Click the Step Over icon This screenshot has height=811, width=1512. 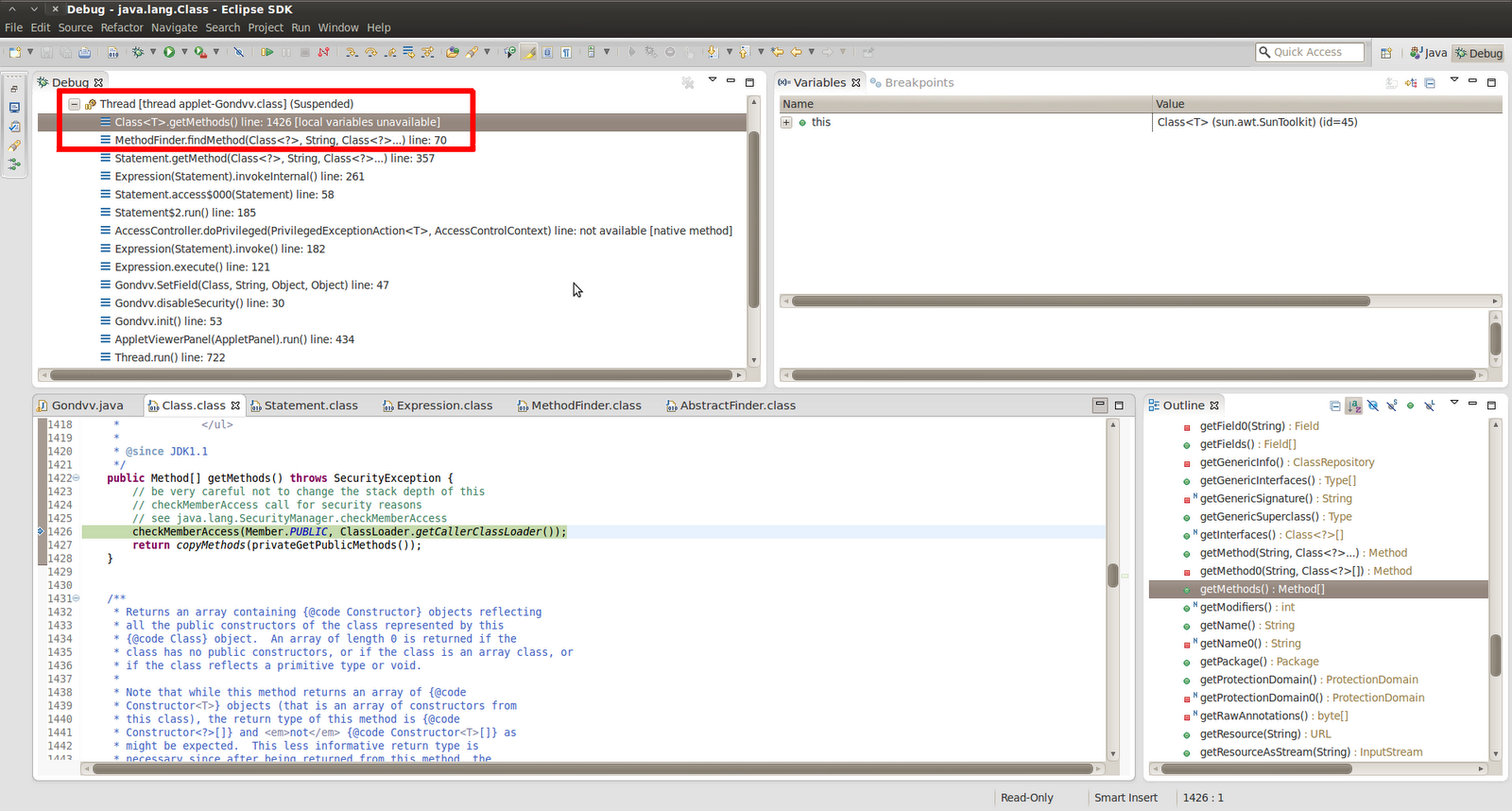pos(370,52)
